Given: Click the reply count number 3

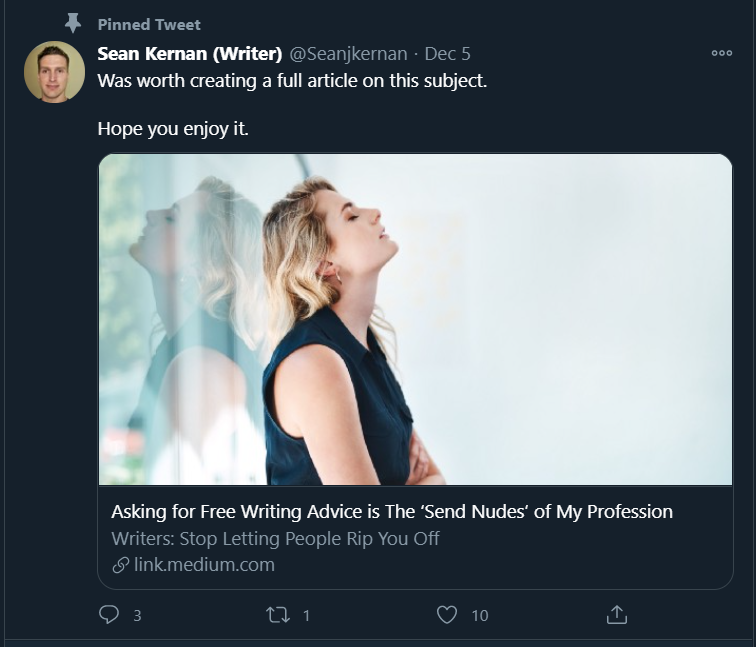Looking at the screenshot, I should click(137, 616).
